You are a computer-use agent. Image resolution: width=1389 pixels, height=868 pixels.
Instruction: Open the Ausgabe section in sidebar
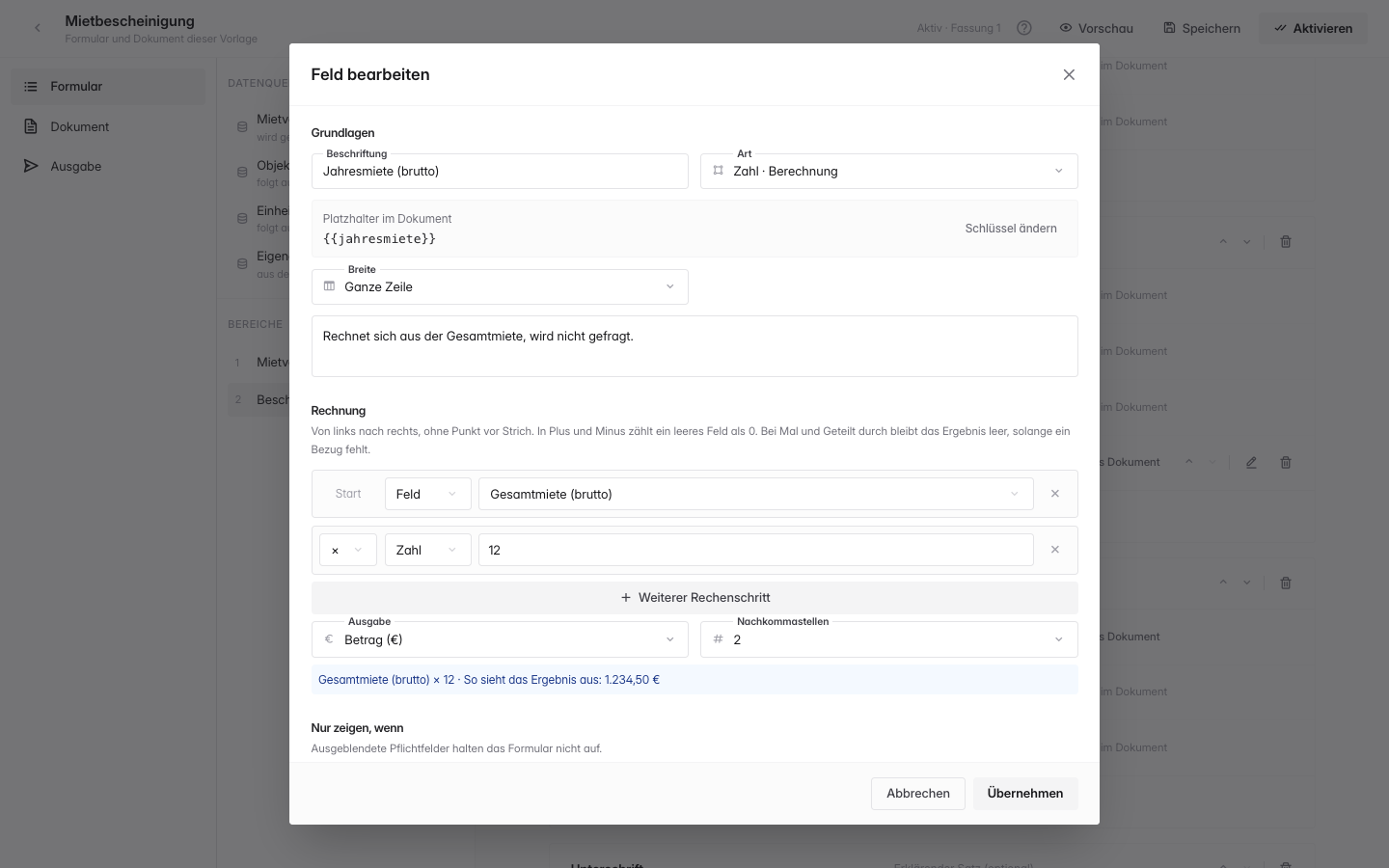pos(108,166)
